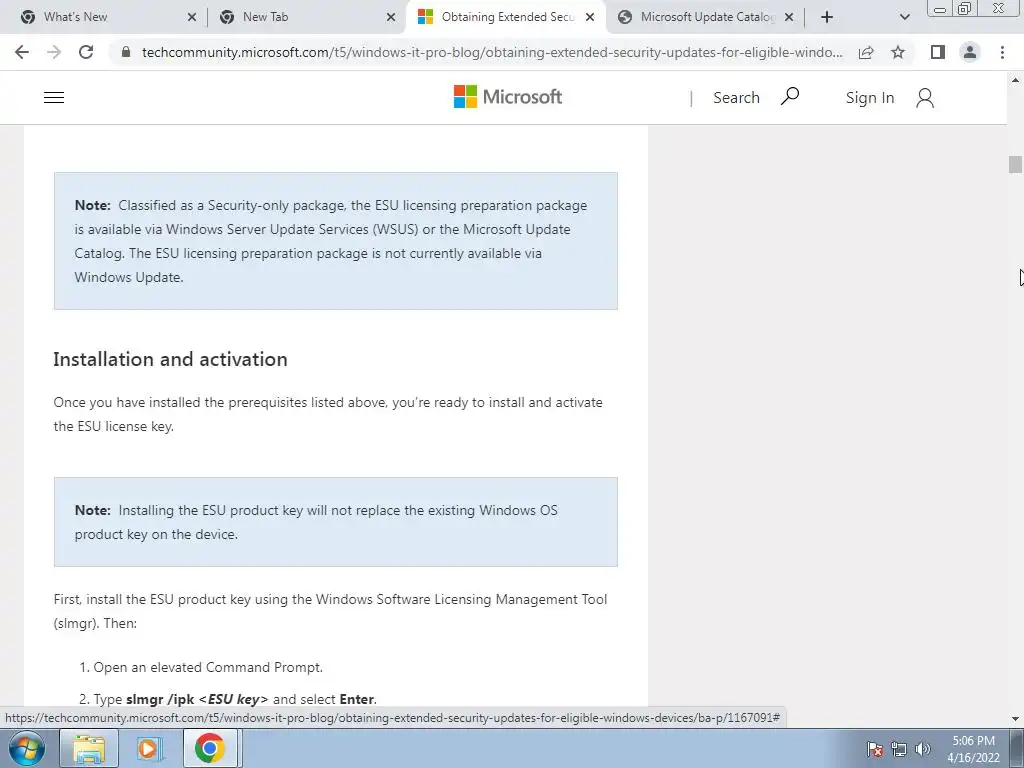Close the Microsoft Update Catalog tab

click(x=789, y=17)
